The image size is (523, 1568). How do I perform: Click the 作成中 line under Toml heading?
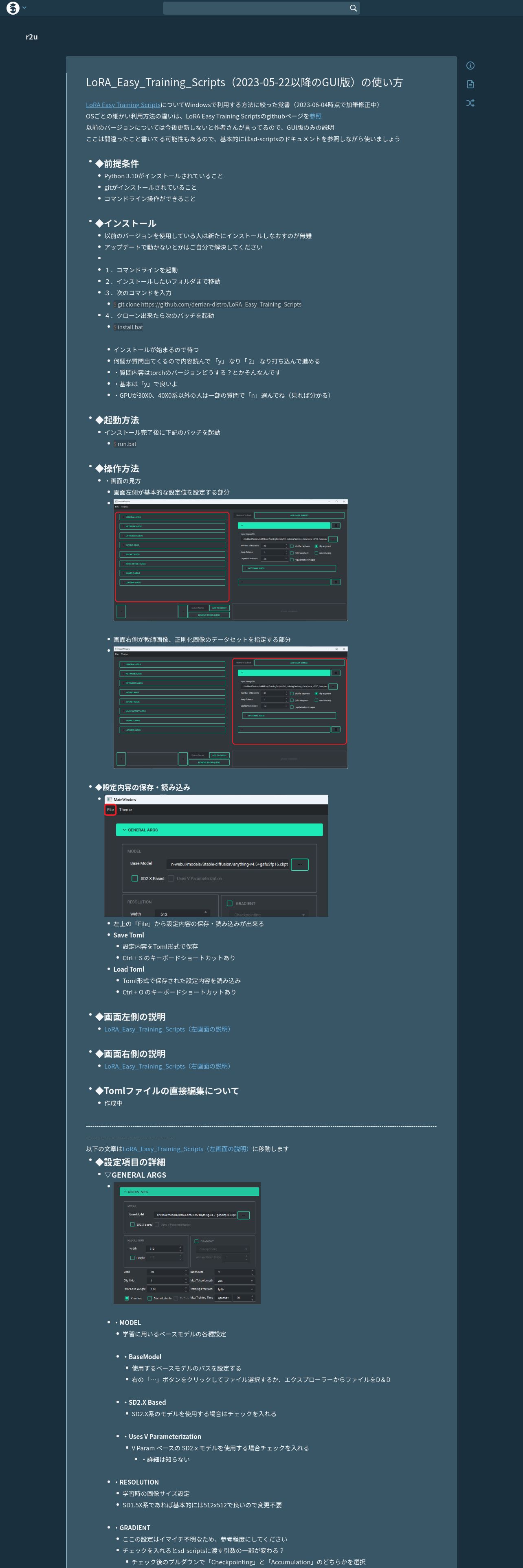pyautogui.click(x=113, y=1104)
